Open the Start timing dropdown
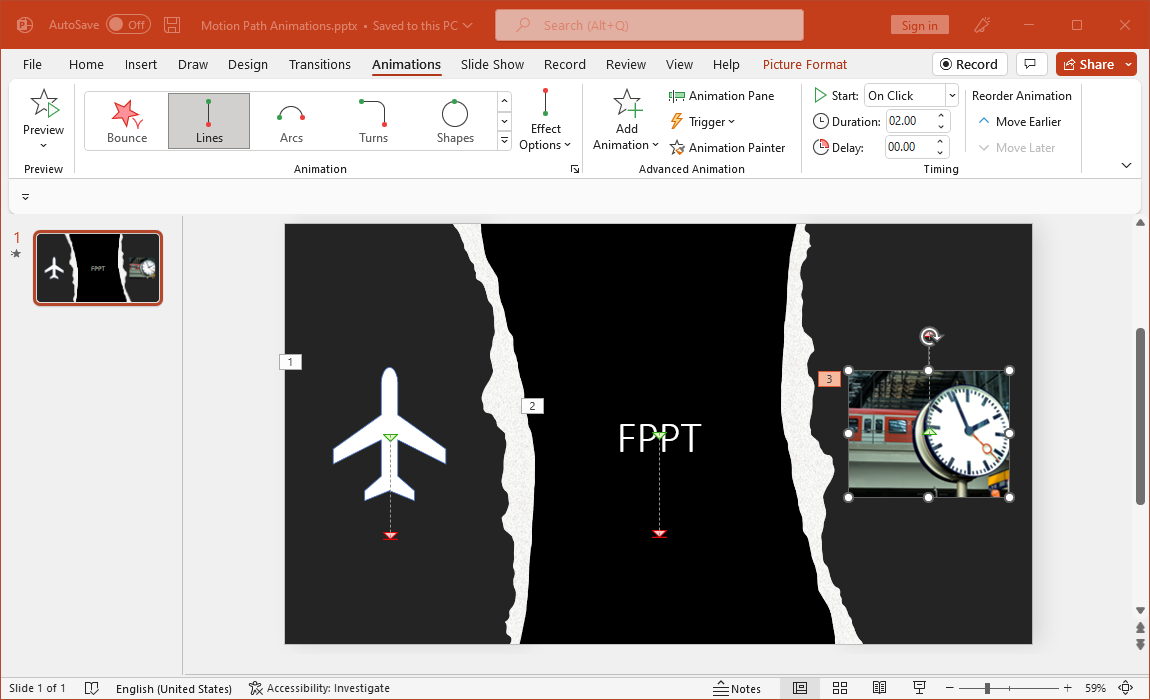 click(x=951, y=96)
